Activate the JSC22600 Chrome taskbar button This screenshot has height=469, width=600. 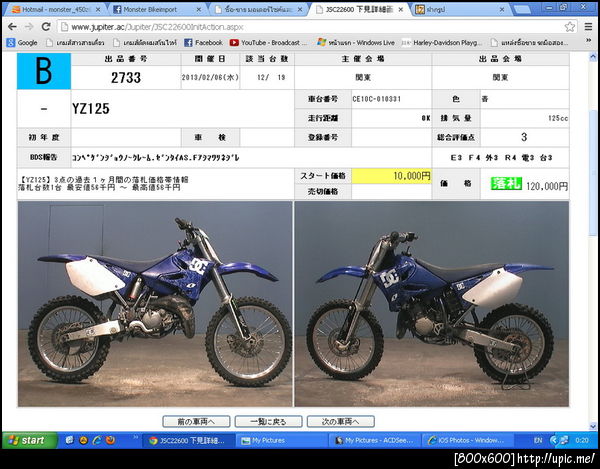click(189, 440)
